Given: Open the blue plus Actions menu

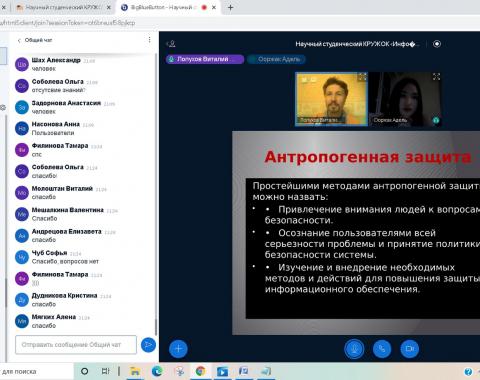Looking at the screenshot, I should point(178,349).
